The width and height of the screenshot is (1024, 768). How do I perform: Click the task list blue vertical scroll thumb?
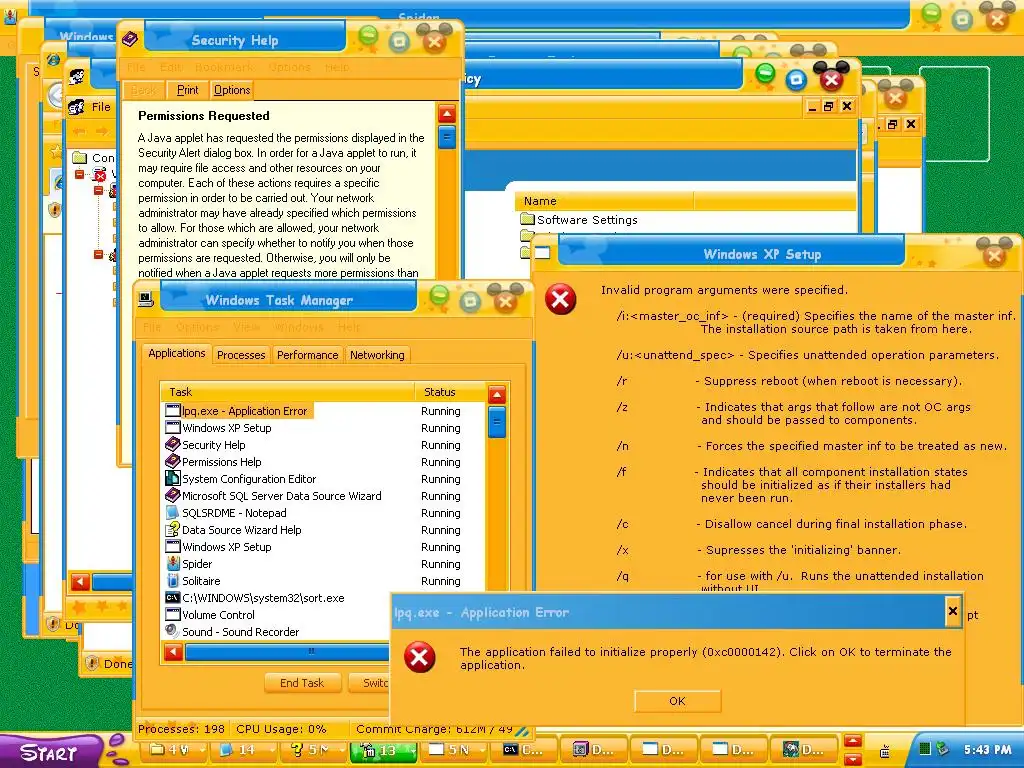click(x=496, y=421)
